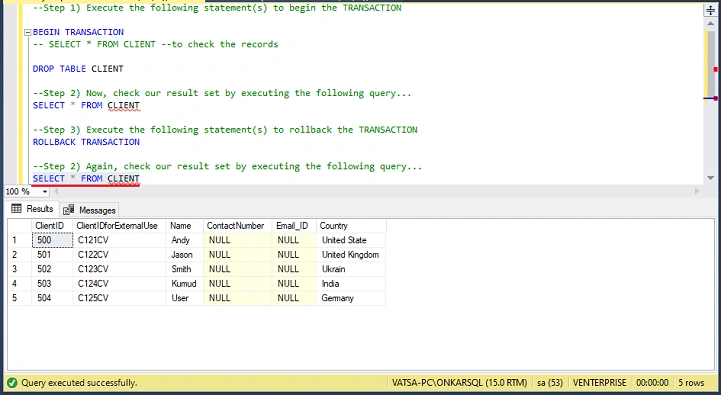
Task: Select the Name cell Andy
Action: tap(184, 240)
